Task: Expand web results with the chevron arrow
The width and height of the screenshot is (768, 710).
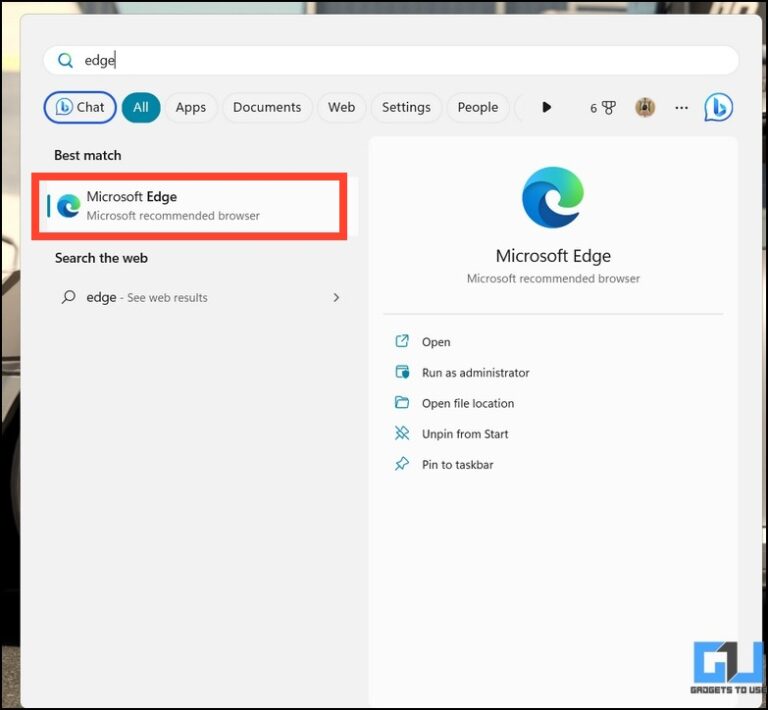Action: pyautogui.click(x=336, y=297)
